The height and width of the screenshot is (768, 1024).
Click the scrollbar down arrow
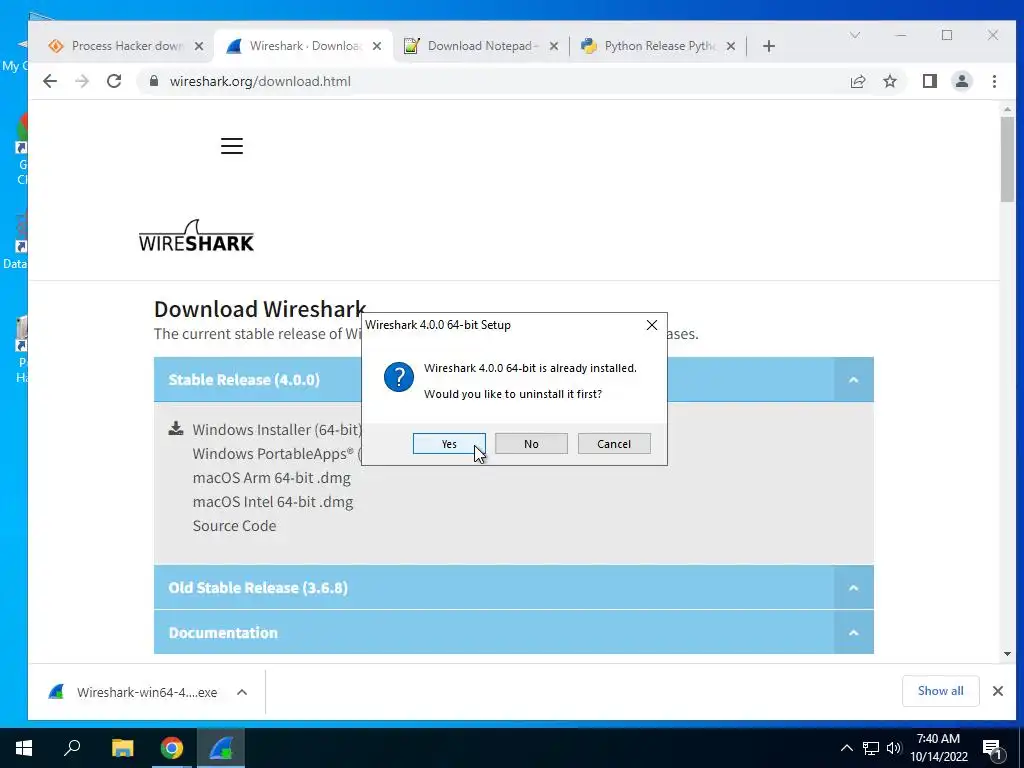(x=1007, y=654)
